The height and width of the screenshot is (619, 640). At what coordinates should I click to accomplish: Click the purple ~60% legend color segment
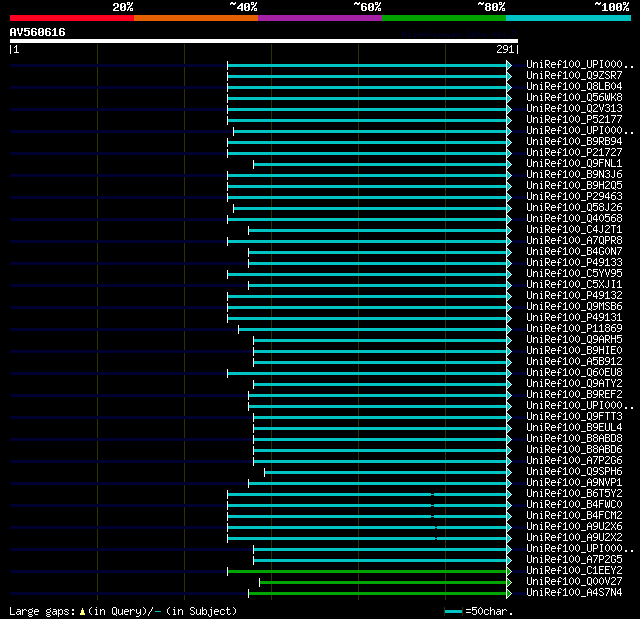click(320, 18)
